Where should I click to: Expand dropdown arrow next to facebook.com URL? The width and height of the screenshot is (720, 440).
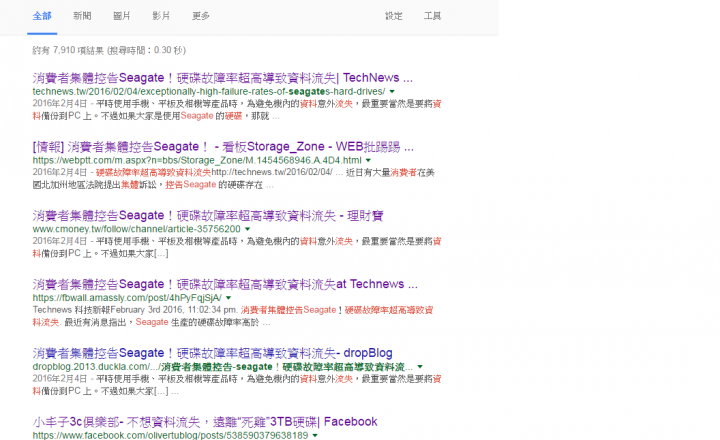(315, 435)
